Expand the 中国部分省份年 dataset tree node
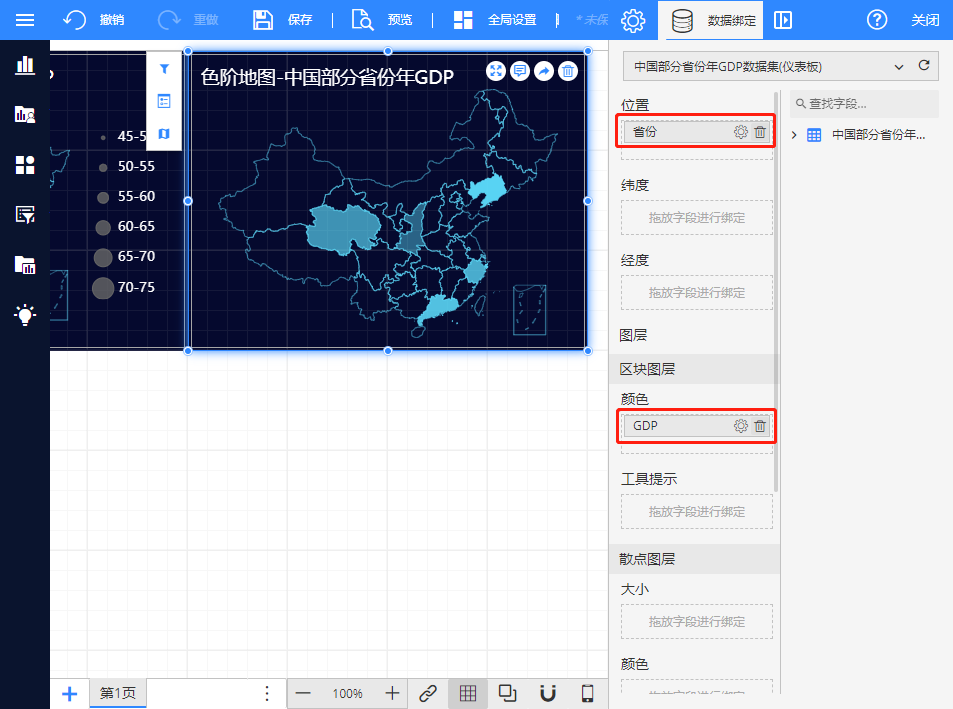Image resolution: width=953 pixels, height=709 pixels. coord(795,135)
